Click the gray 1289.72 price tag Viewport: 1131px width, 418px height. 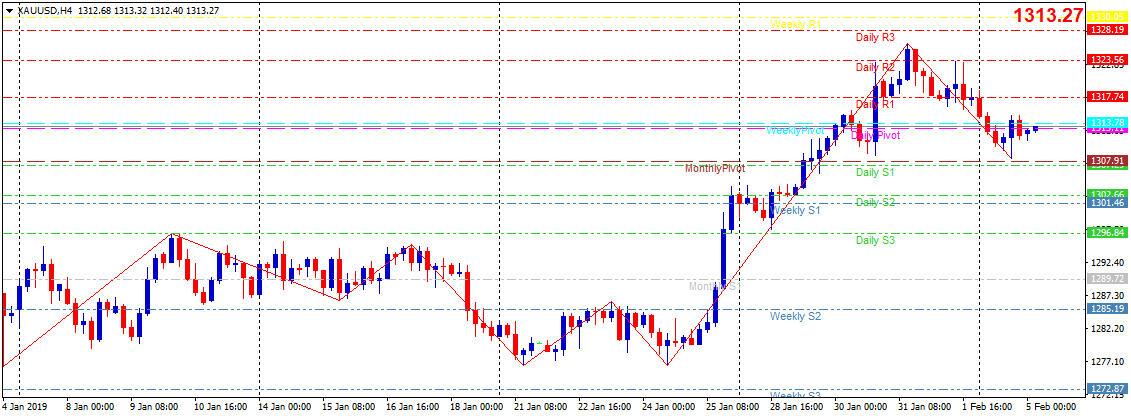[1105, 278]
